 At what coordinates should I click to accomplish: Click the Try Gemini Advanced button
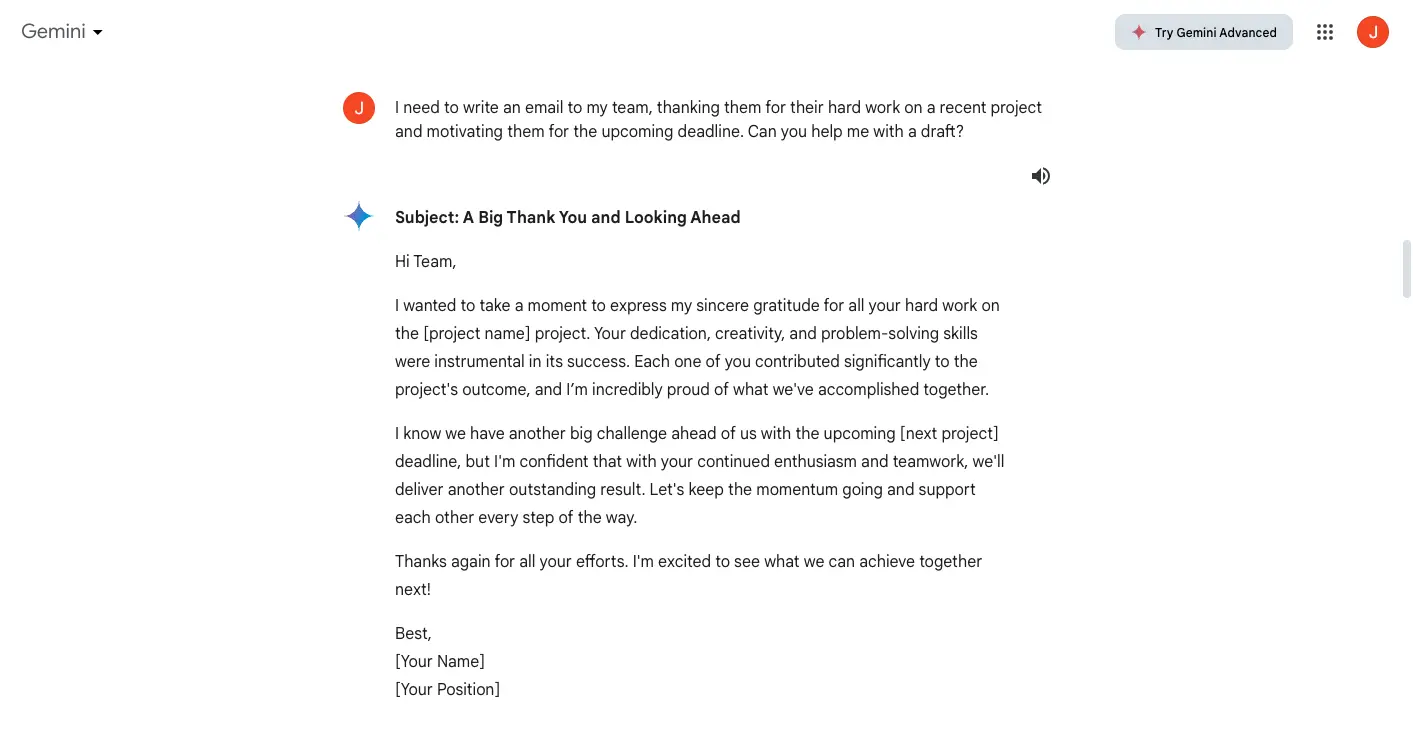coord(1203,32)
